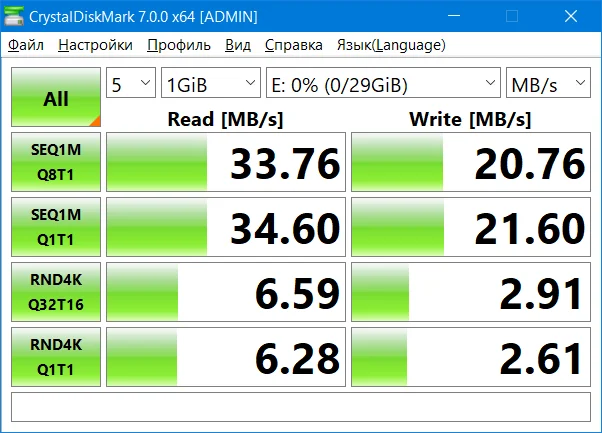Open the Вид menu
602x433 pixels.
click(x=238, y=45)
